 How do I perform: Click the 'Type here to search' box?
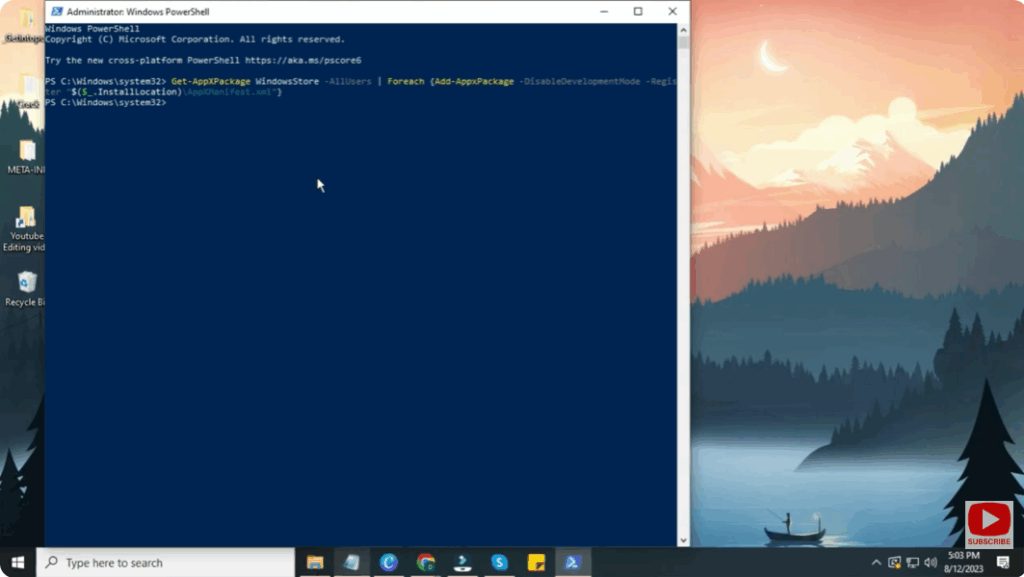click(x=165, y=563)
